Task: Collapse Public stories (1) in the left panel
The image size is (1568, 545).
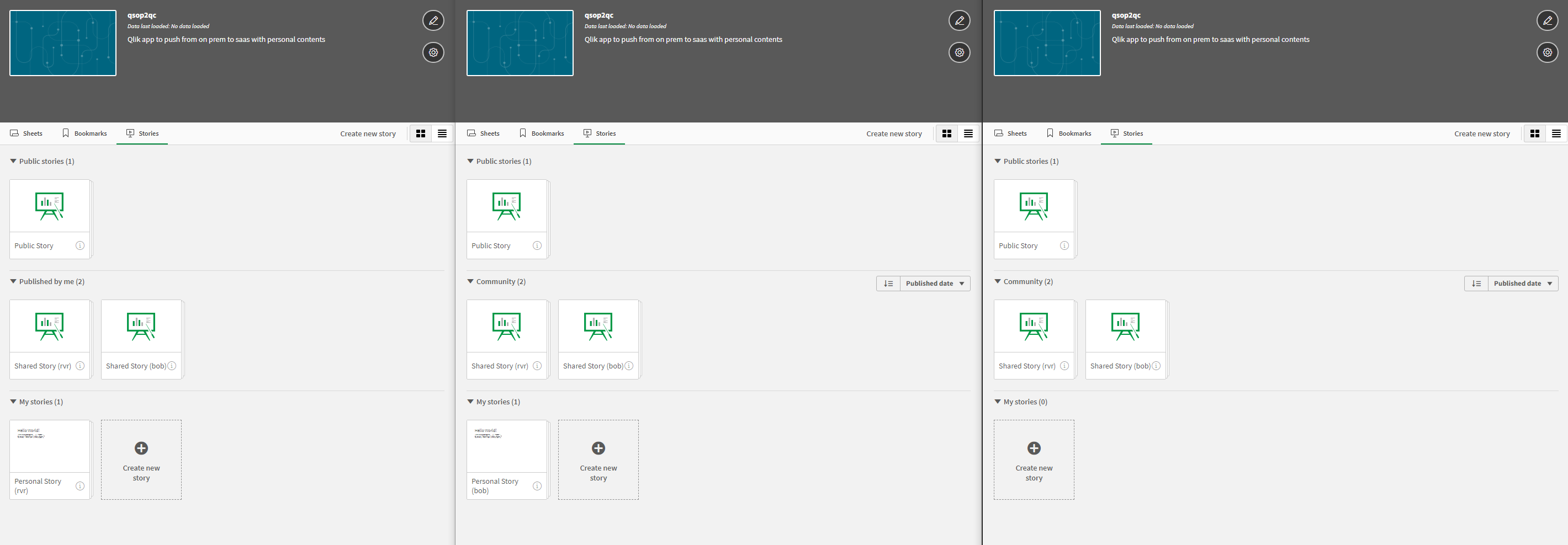Action: (x=42, y=161)
